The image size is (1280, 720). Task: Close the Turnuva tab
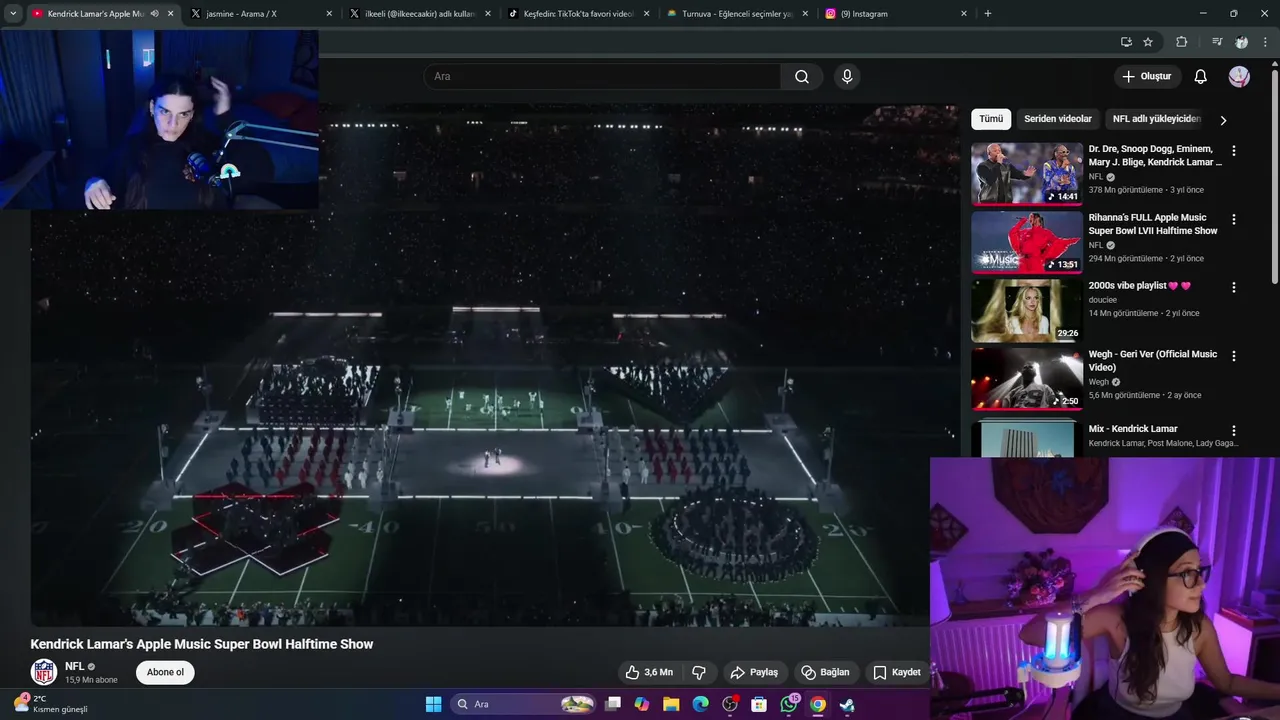806,14
